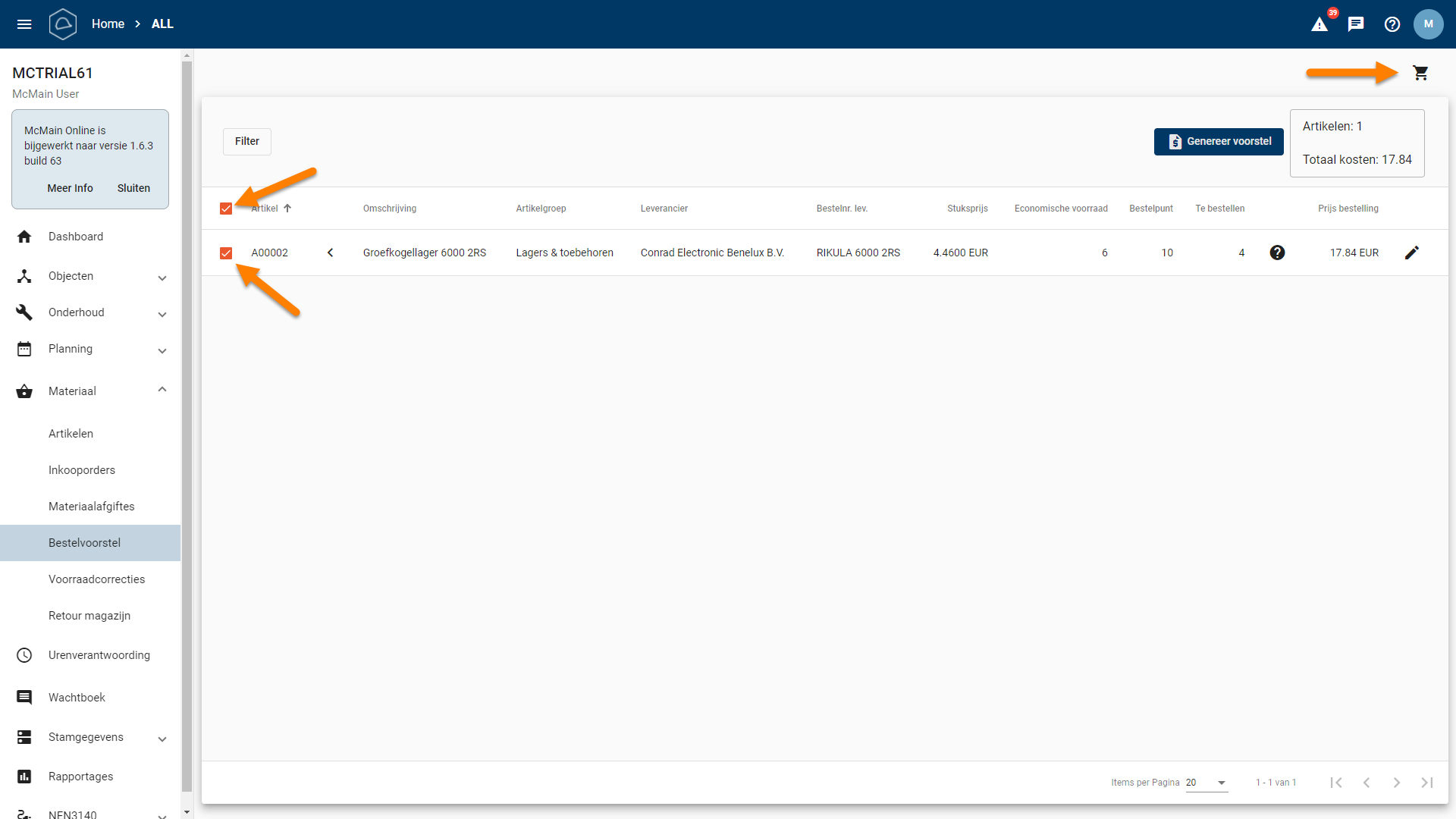The image size is (1456, 819).
Task: Sort by the Artikel column header
Action: [270, 209]
